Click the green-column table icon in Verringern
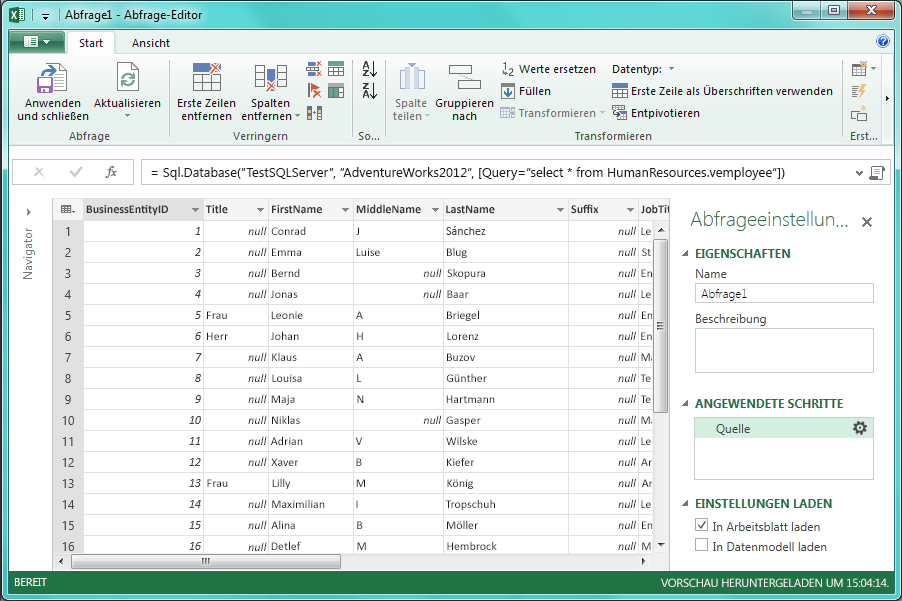 336,91
